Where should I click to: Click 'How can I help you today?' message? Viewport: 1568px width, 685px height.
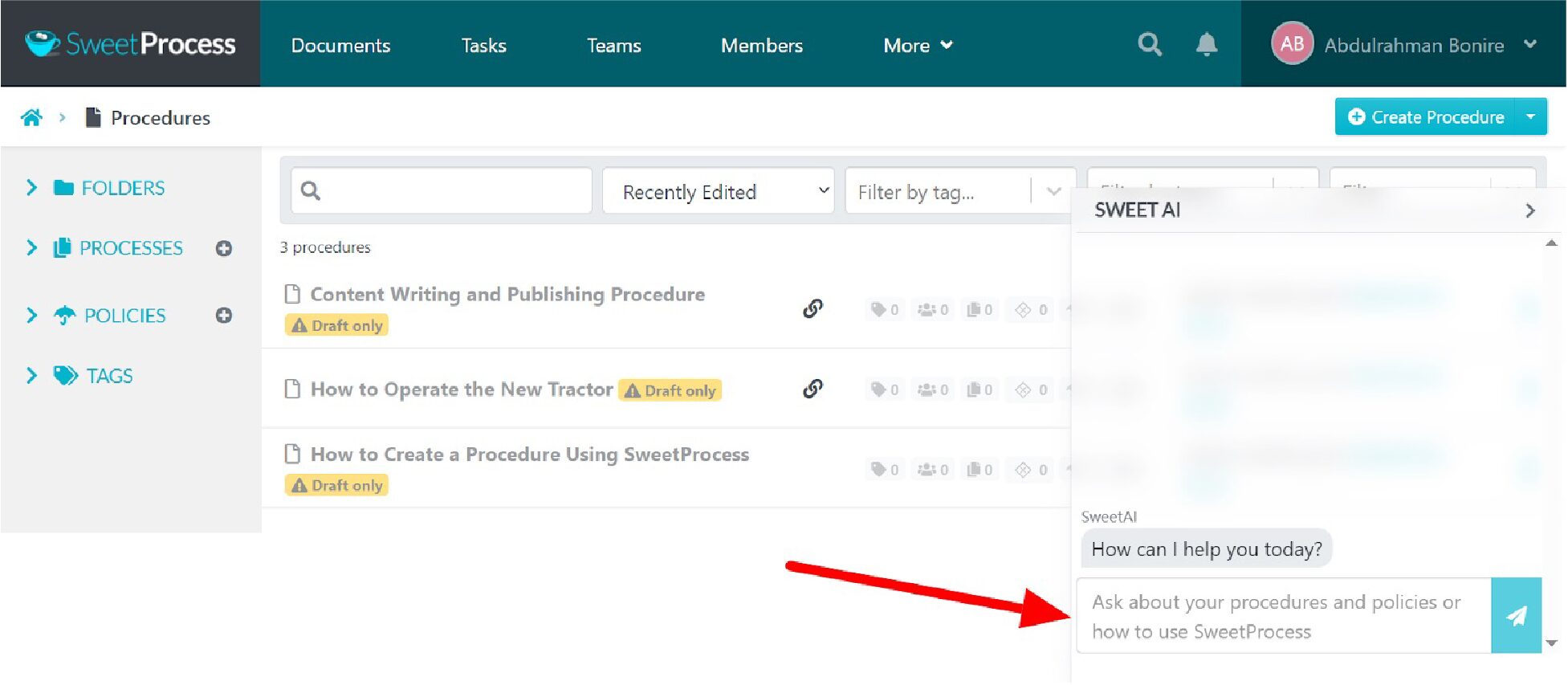coord(1207,549)
